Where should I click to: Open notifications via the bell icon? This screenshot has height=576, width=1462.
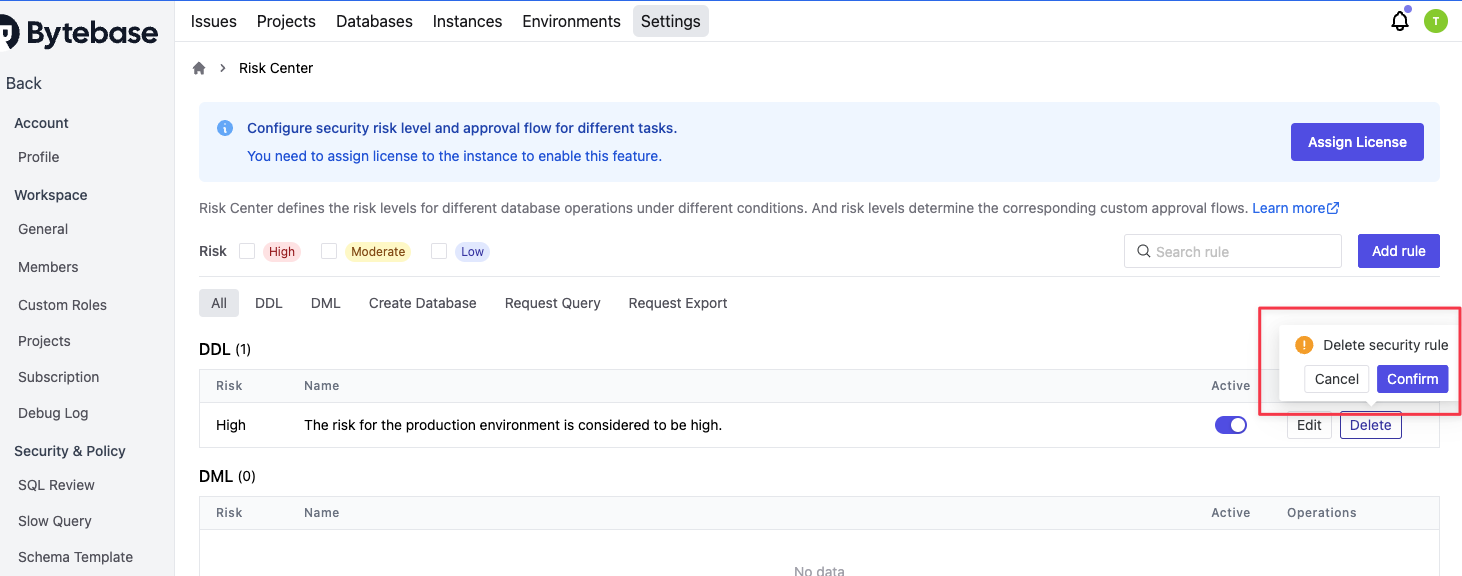[1400, 20]
